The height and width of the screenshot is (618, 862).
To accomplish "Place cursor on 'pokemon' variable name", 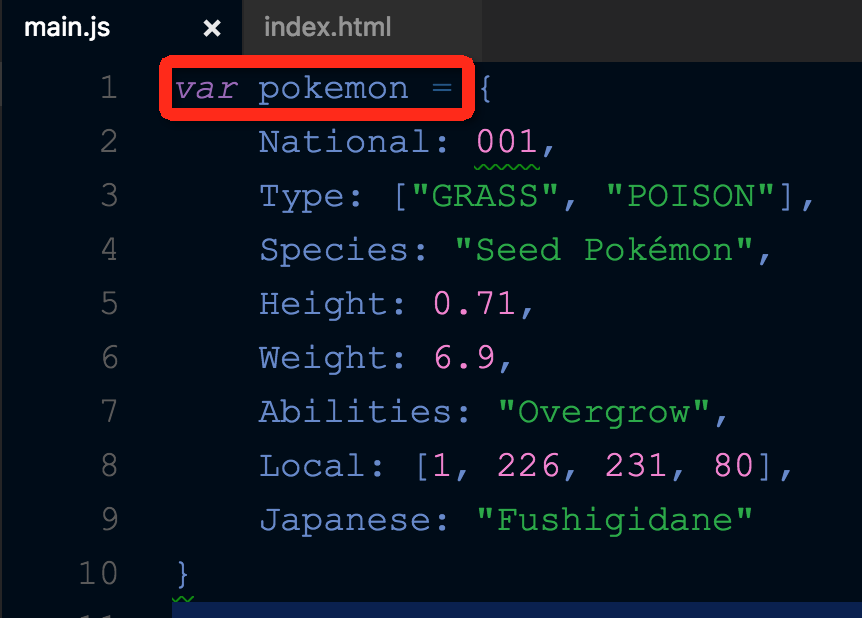I will click(x=334, y=89).
